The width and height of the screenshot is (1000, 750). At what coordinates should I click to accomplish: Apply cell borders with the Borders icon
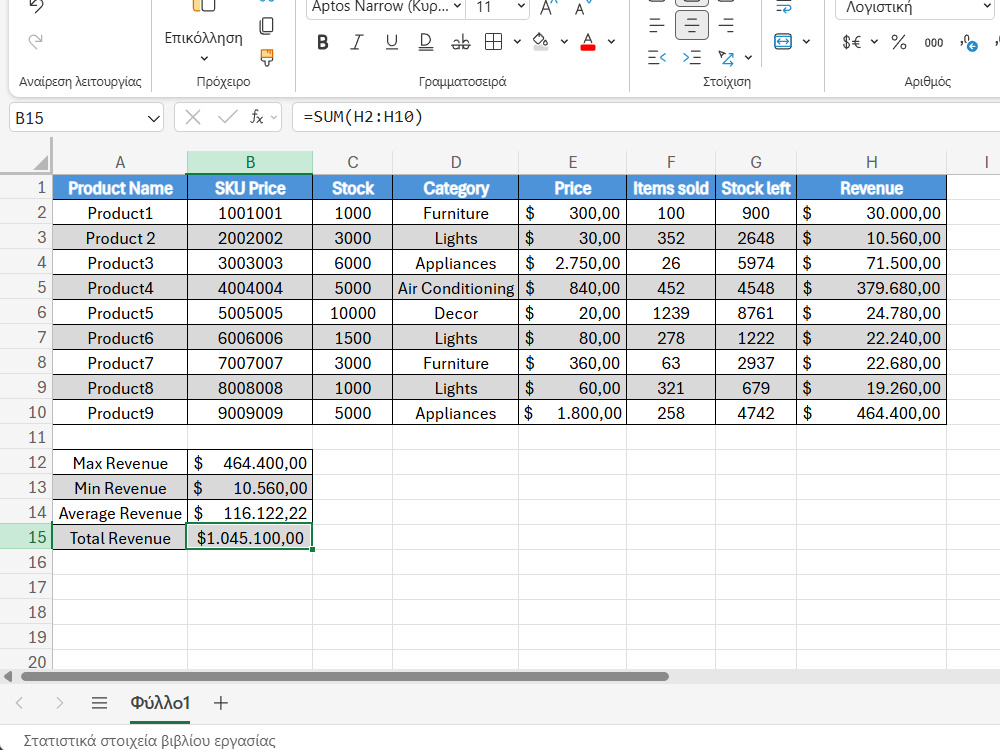494,42
